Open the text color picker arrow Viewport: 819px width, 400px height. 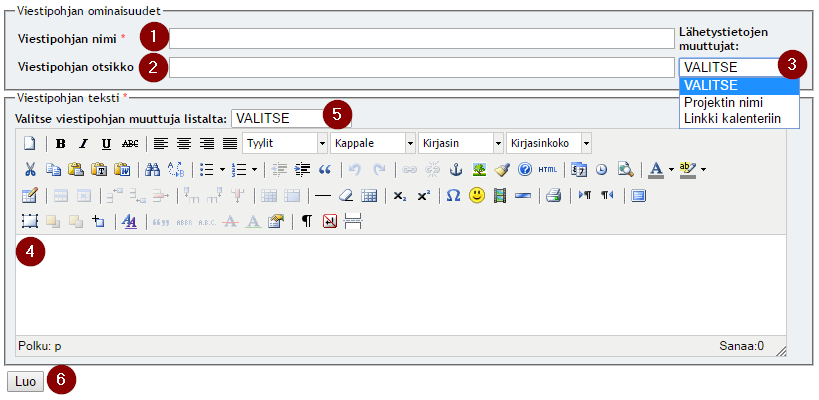click(x=671, y=169)
